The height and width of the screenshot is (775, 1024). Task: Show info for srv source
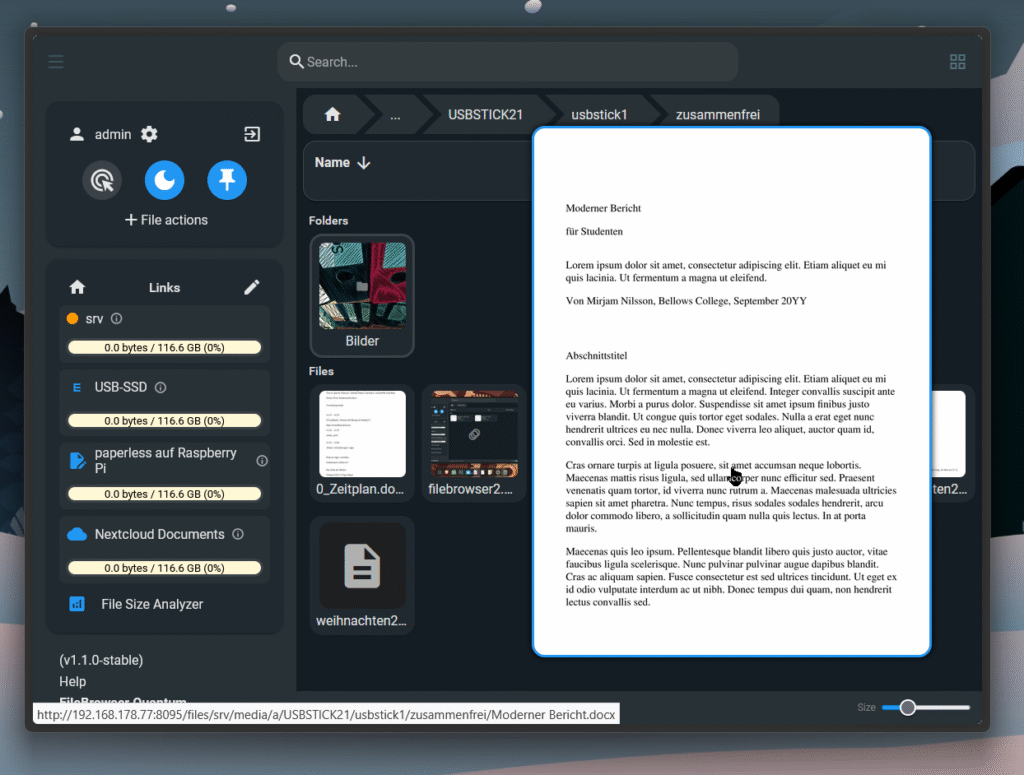(x=116, y=319)
